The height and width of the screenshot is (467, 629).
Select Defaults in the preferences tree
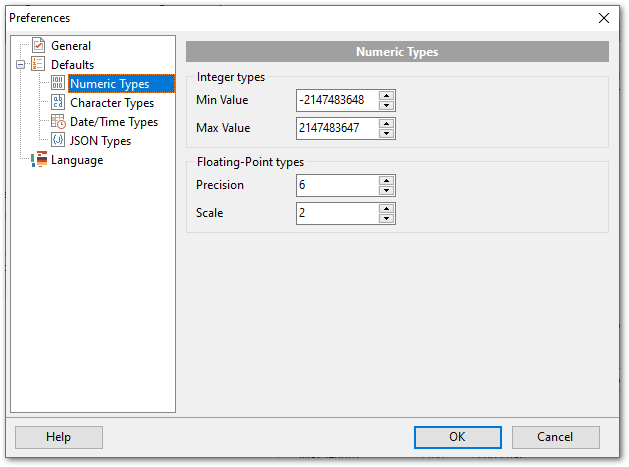[x=73, y=65]
